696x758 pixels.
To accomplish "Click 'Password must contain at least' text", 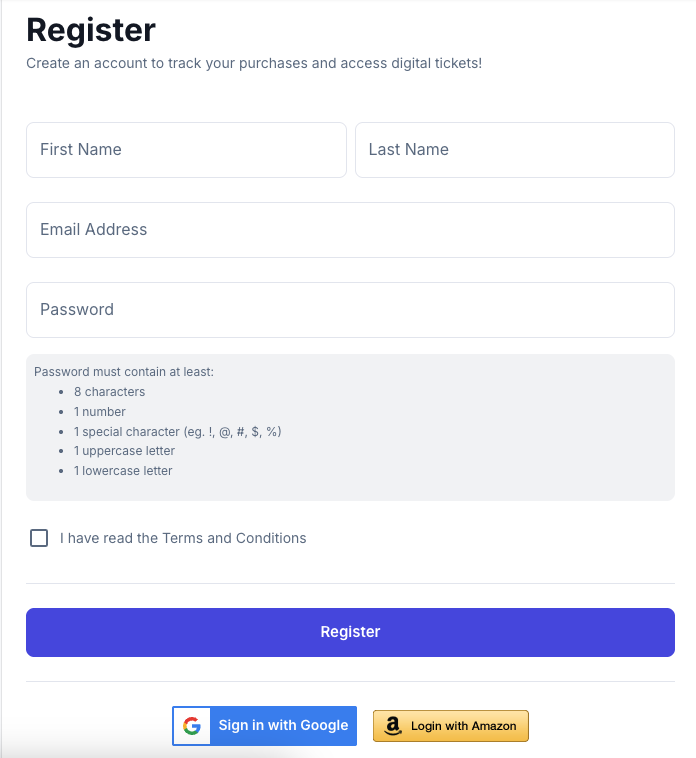I will [x=124, y=372].
